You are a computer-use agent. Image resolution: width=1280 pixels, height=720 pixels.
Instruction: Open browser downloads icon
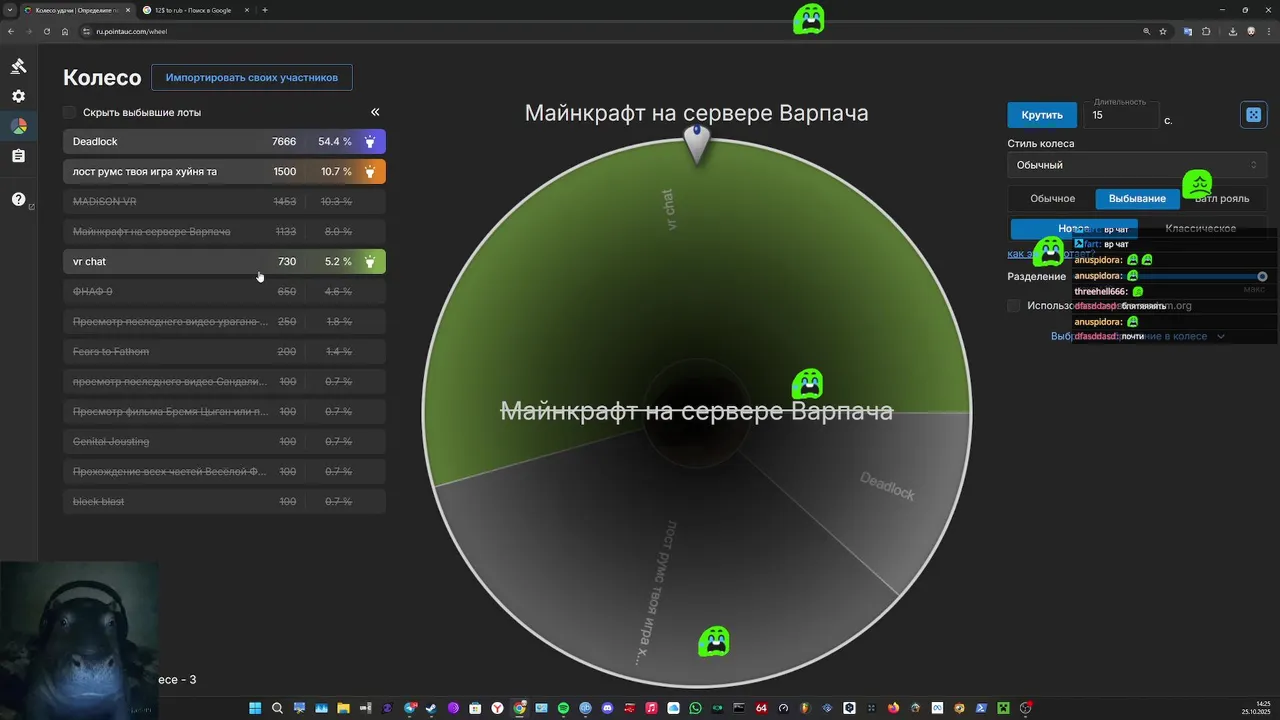pyautogui.click(x=1233, y=31)
